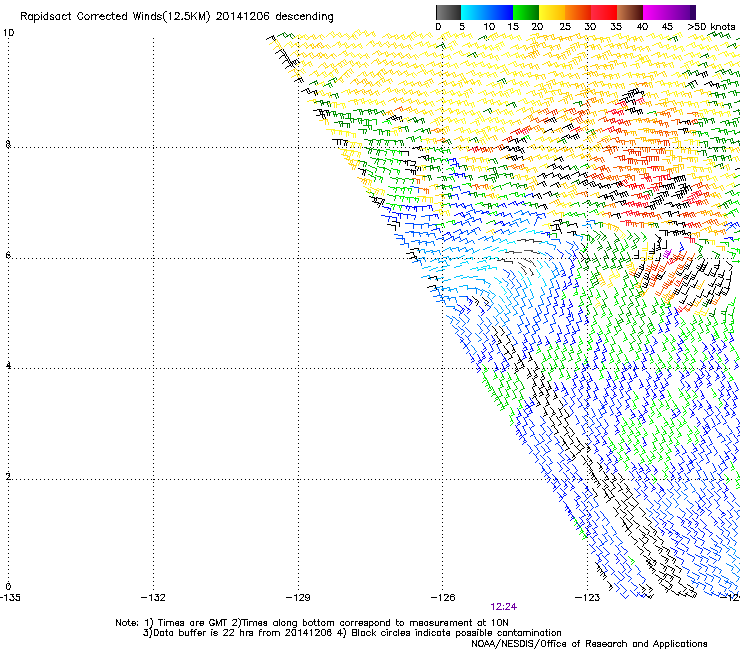Click the 6 latitude axis label
This screenshot has height=650, width=740.
(8, 255)
